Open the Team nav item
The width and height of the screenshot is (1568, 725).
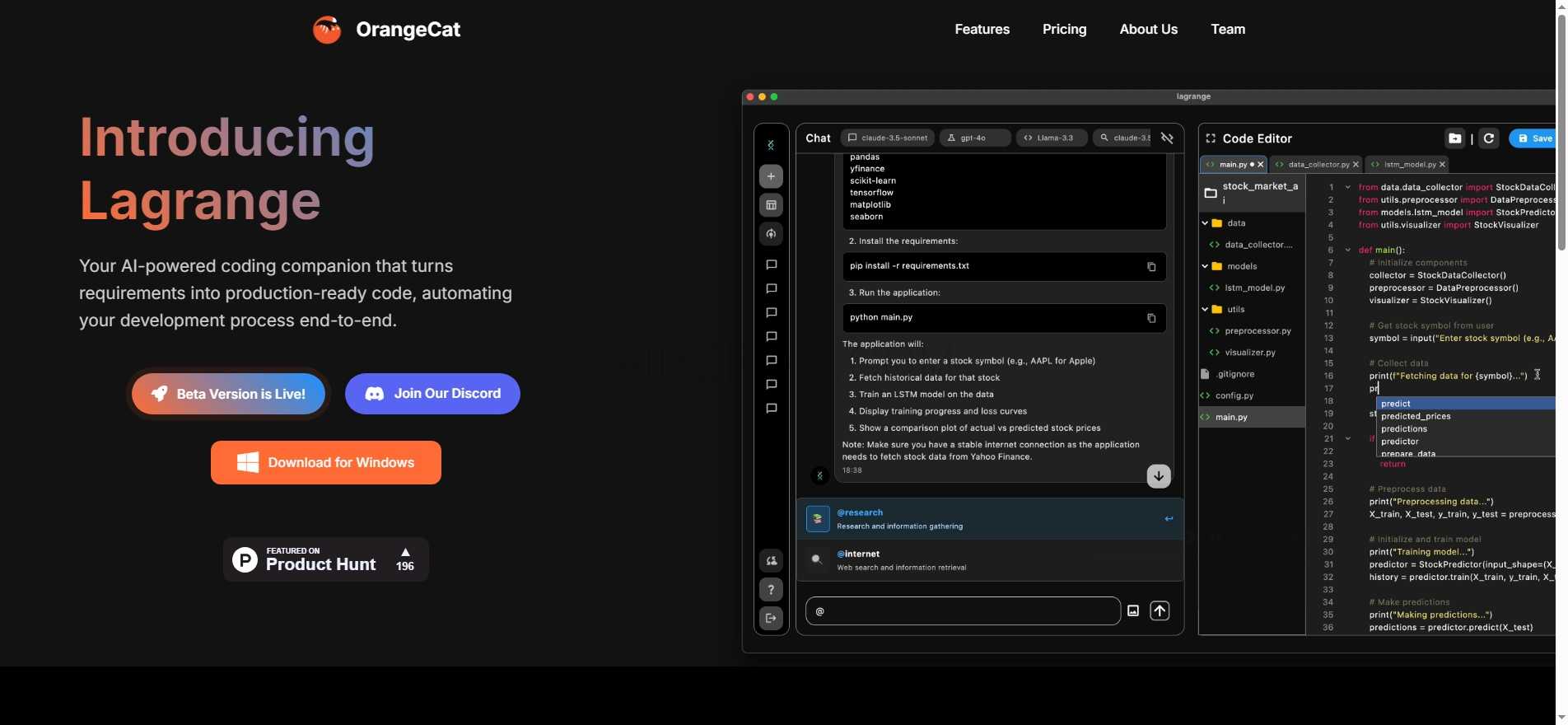pyautogui.click(x=1228, y=29)
